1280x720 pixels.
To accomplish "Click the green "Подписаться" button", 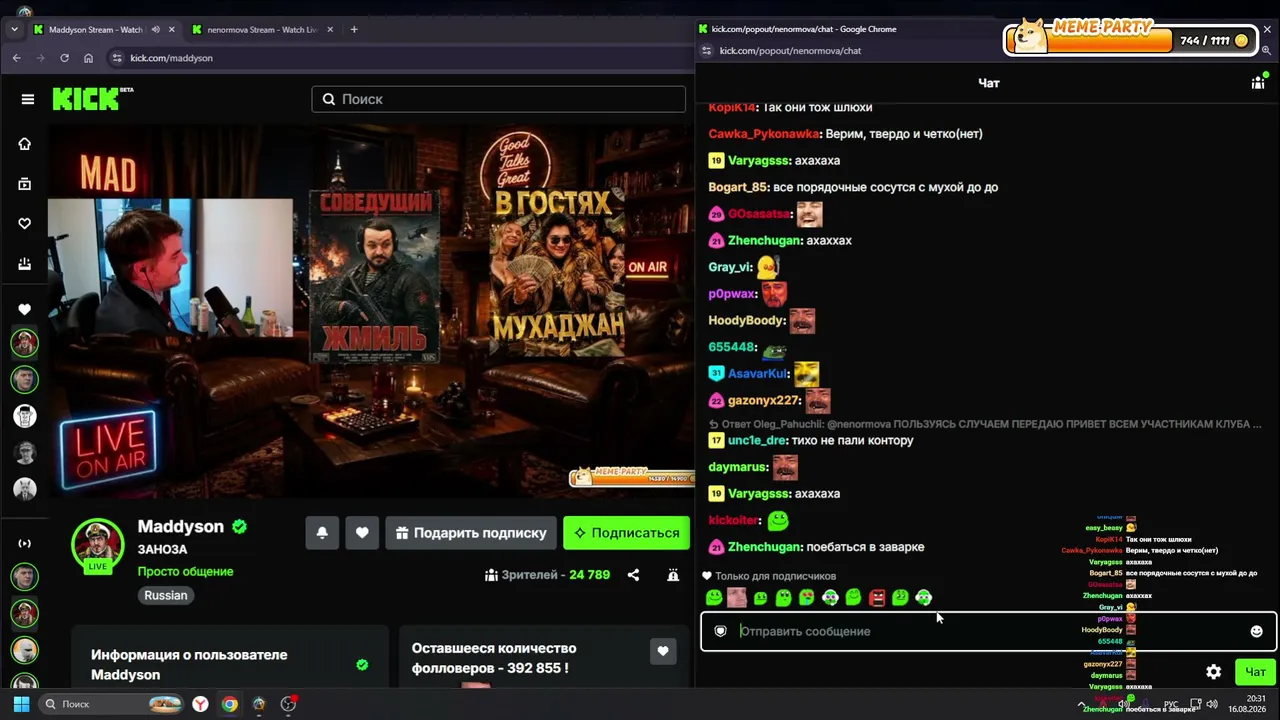I will pos(626,533).
